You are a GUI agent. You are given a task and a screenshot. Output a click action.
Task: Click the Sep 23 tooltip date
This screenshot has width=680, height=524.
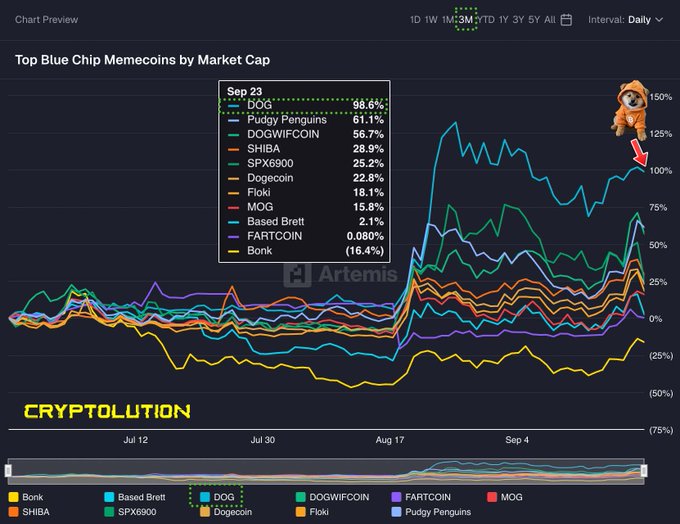244,92
